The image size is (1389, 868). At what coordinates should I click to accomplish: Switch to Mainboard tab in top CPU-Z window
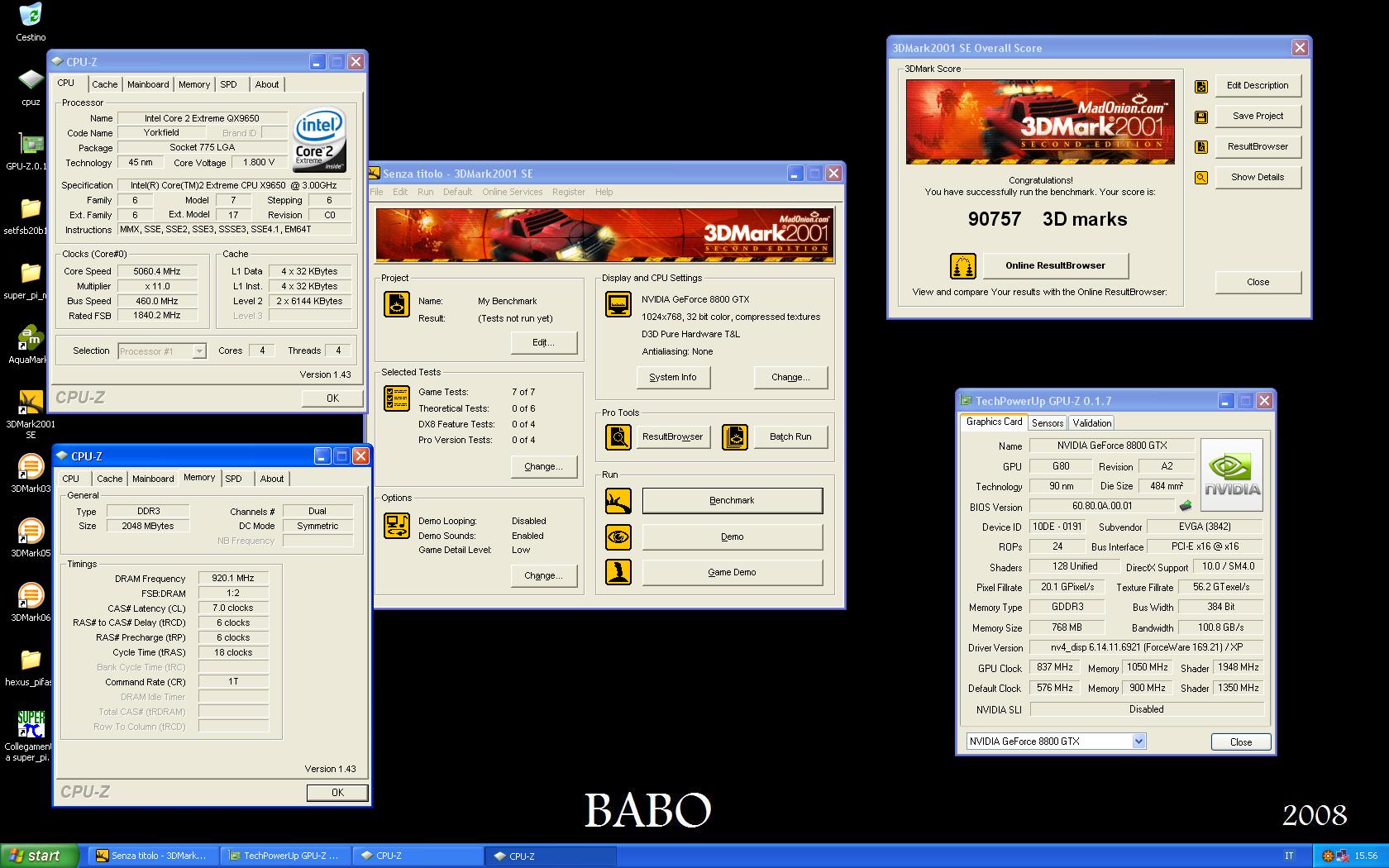(148, 84)
